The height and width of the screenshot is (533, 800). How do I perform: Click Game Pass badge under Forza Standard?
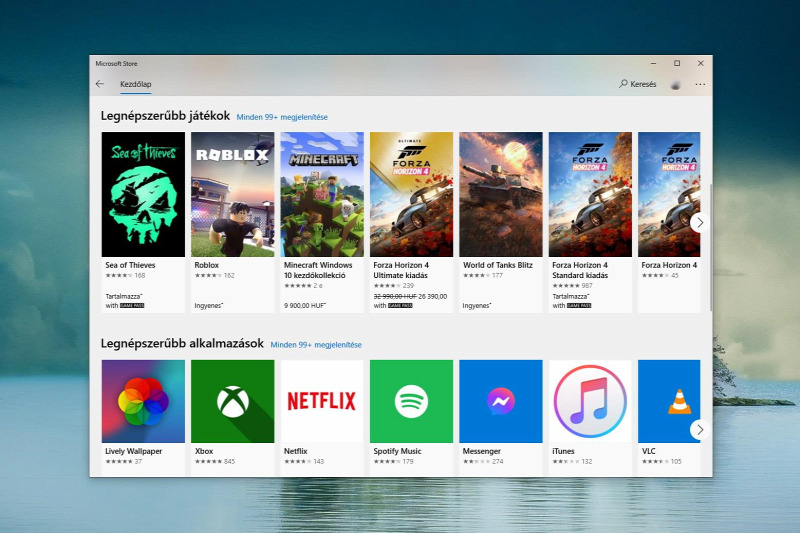click(579, 306)
